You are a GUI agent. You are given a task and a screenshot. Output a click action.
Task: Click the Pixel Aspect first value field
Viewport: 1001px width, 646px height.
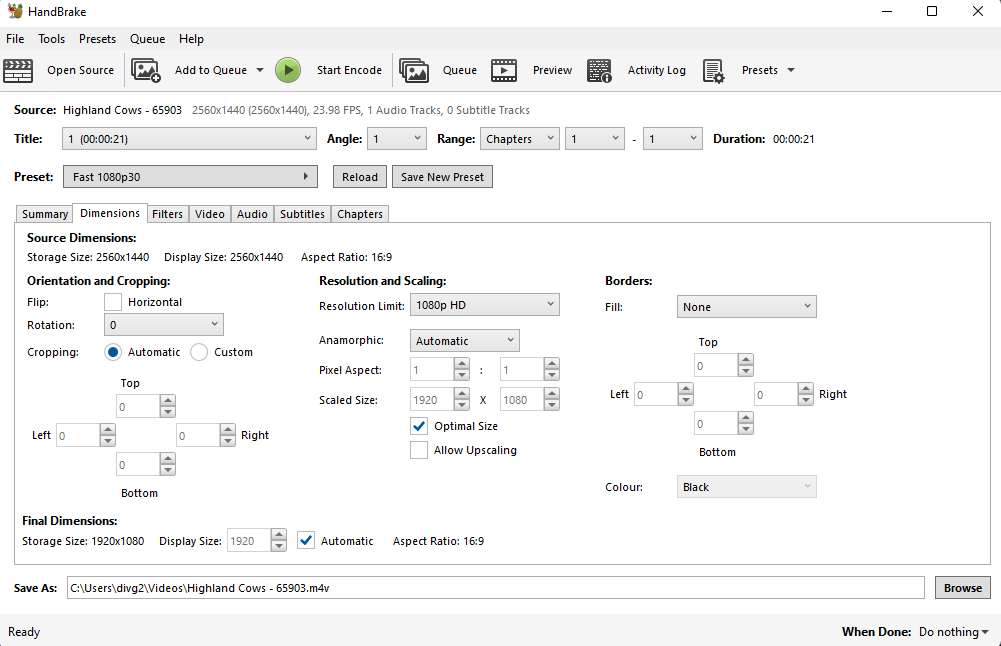tap(432, 370)
